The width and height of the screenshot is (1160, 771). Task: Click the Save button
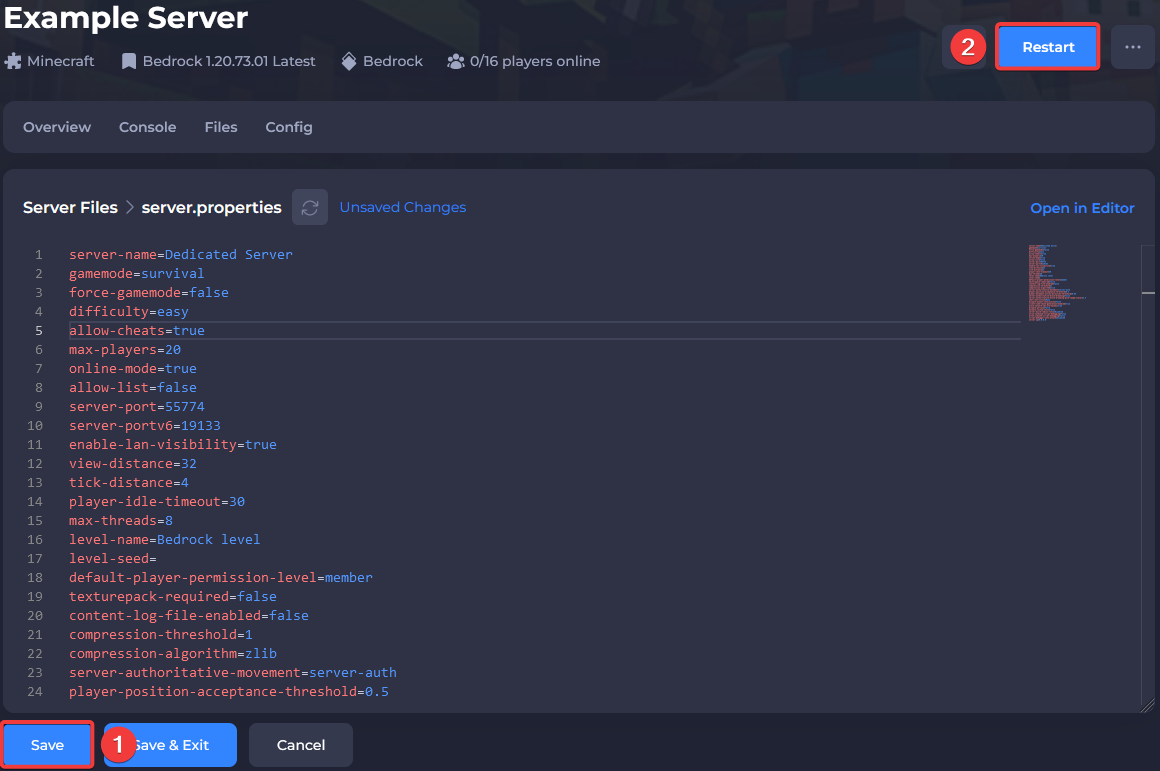pos(47,745)
